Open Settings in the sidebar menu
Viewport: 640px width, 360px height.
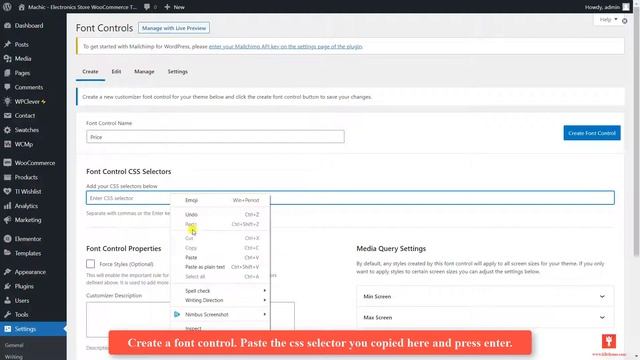(33, 329)
